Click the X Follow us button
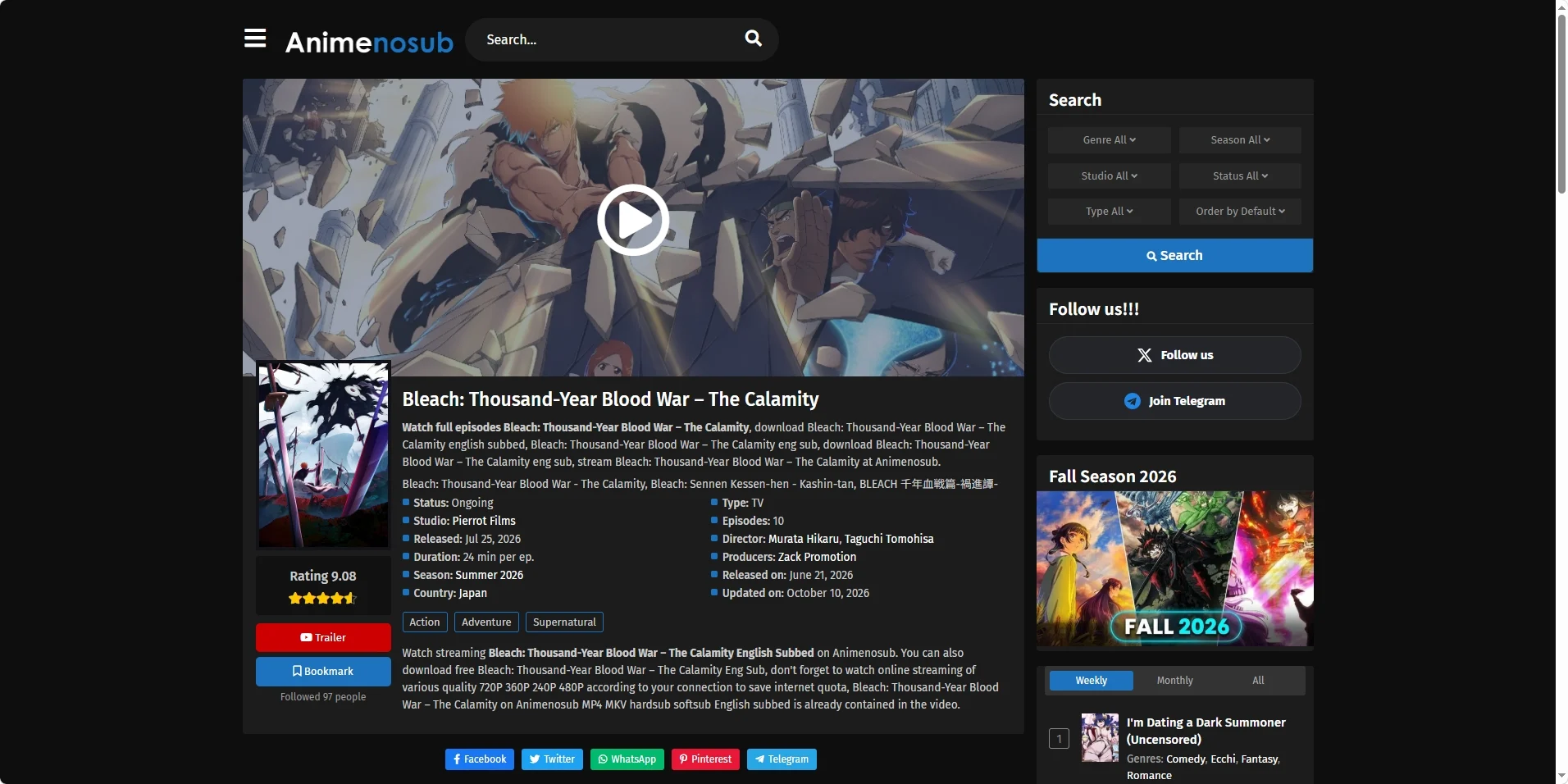 click(x=1174, y=355)
